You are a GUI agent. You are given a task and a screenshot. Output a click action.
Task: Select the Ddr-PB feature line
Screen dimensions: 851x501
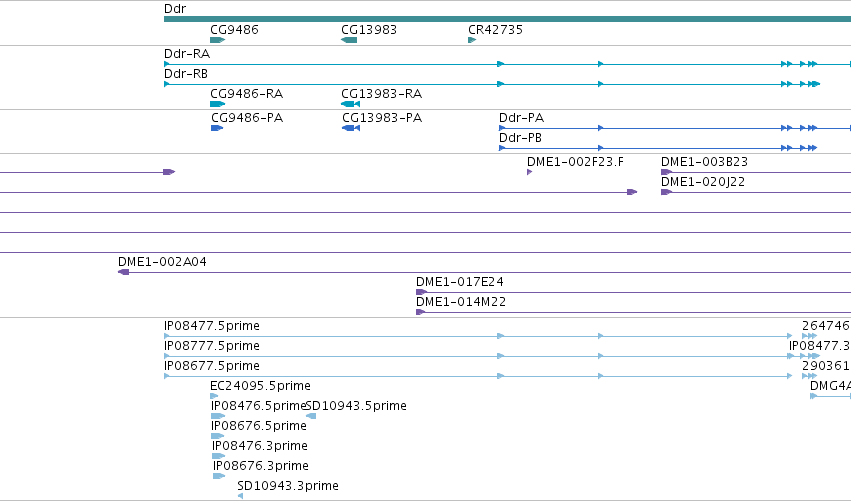[x=658, y=148]
